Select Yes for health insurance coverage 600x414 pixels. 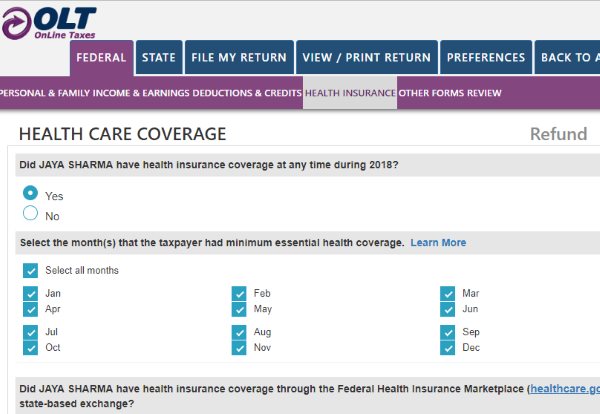click(x=30, y=193)
